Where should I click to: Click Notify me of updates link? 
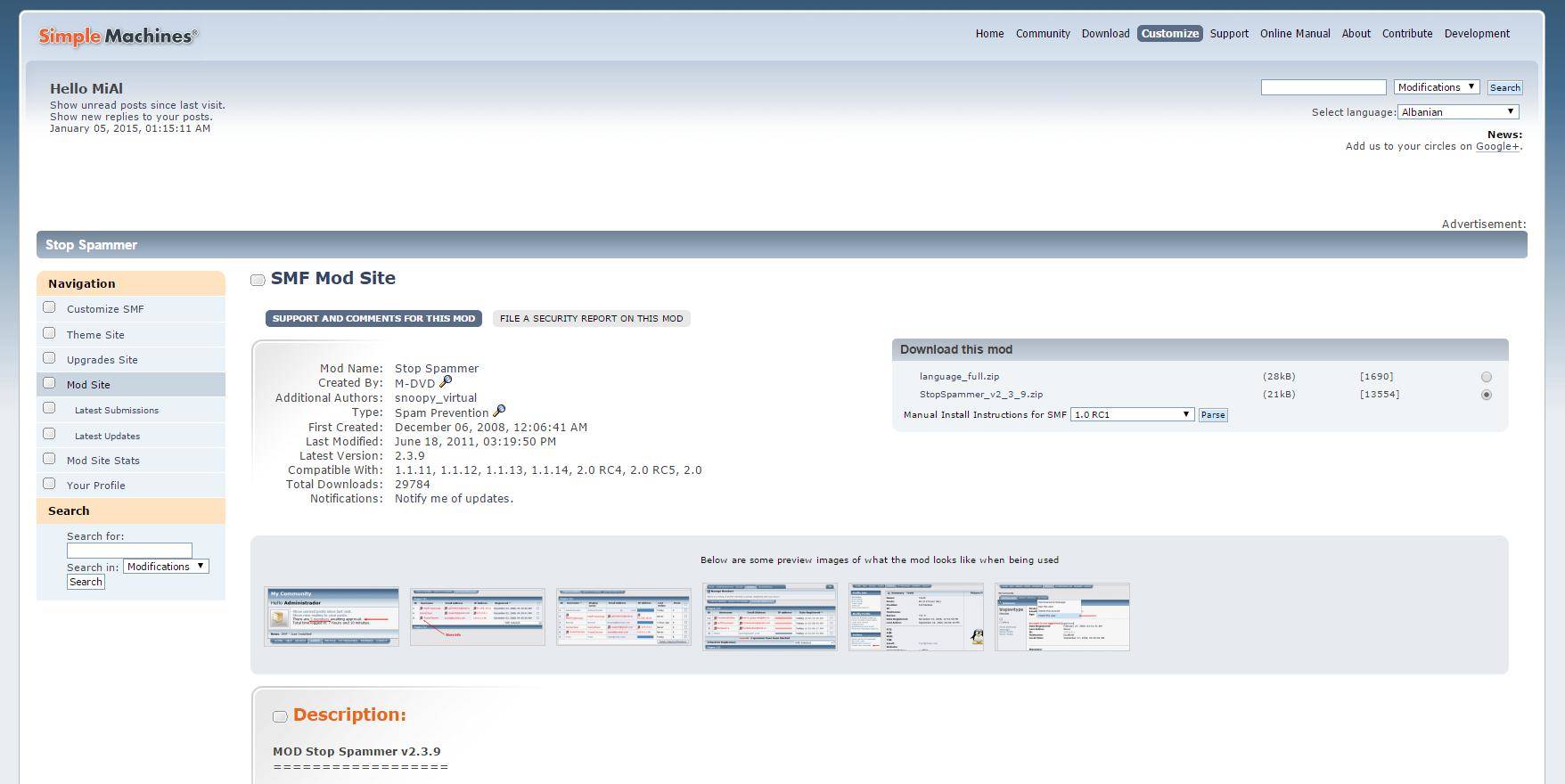(x=454, y=499)
